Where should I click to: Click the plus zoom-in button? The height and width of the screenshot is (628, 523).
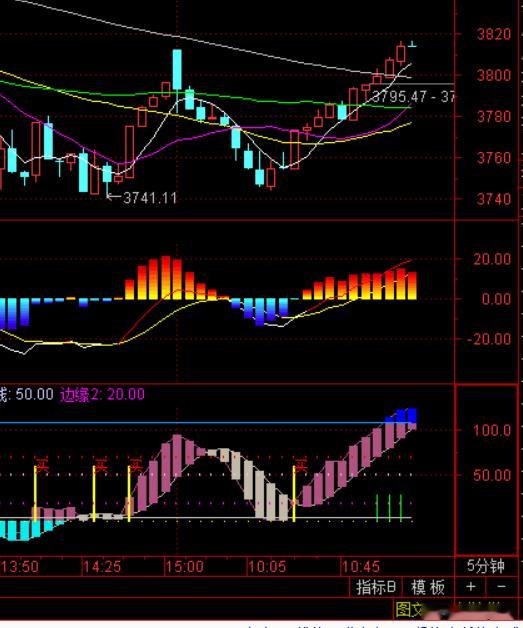(471, 587)
